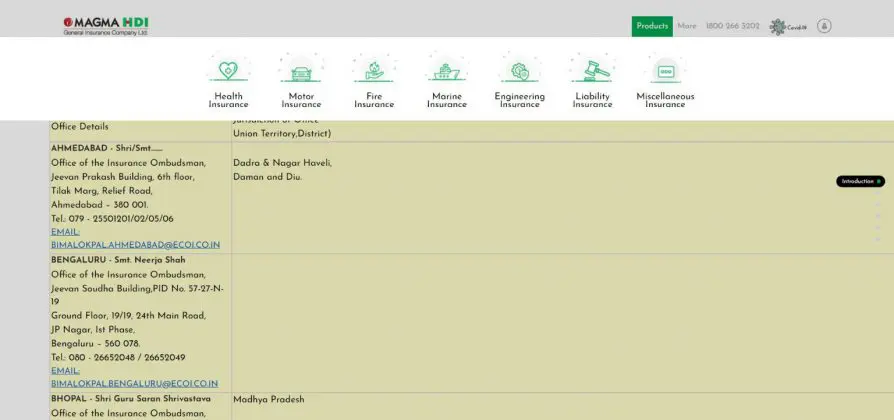The width and height of the screenshot is (894, 420).
Task: Select 'JP Nagar, Ist Phase,' text
Action: [x=93, y=330]
